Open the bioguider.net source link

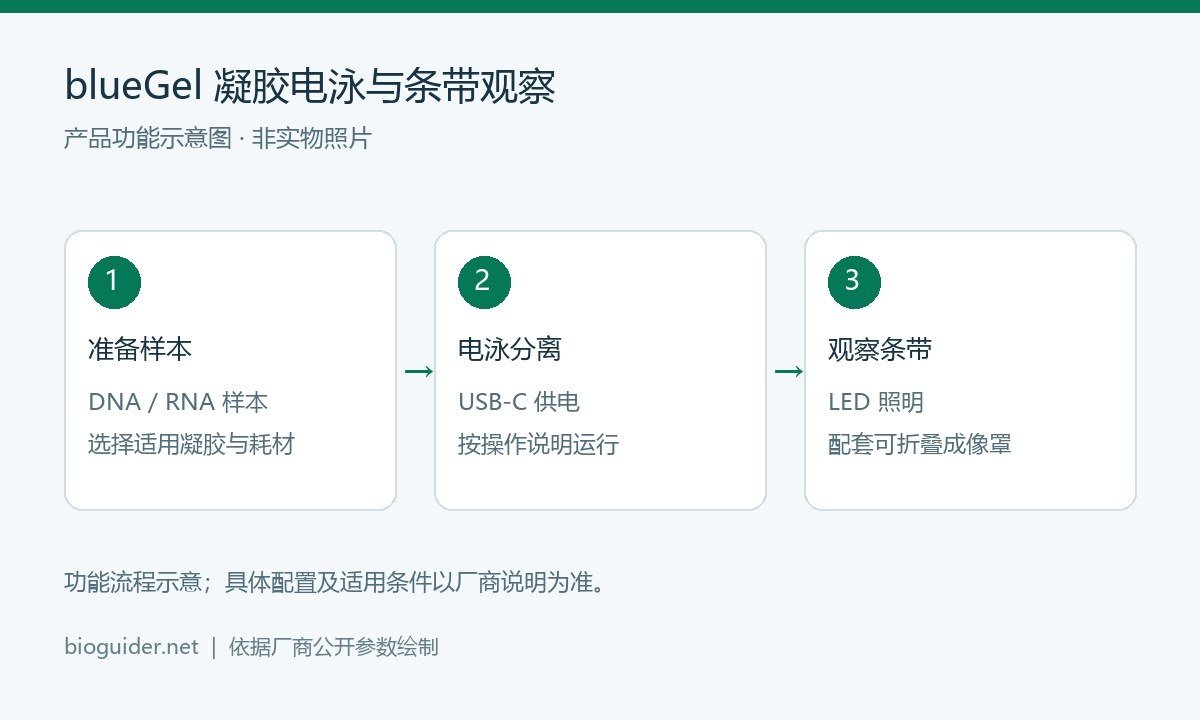pyautogui.click(x=131, y=647)
